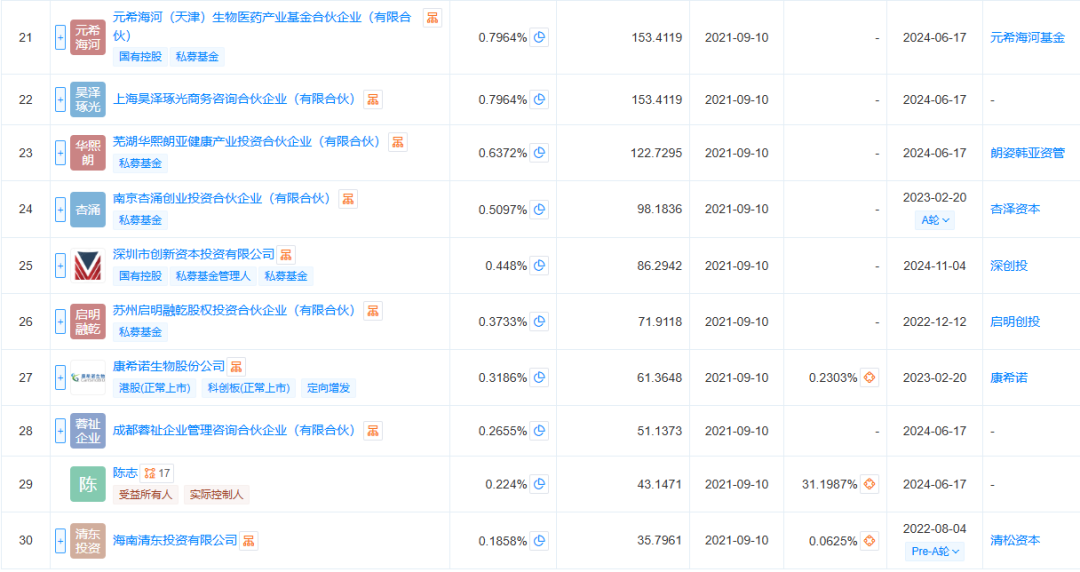Open 深圳市创新资本投资有限公司 link

tap(194, 254)
